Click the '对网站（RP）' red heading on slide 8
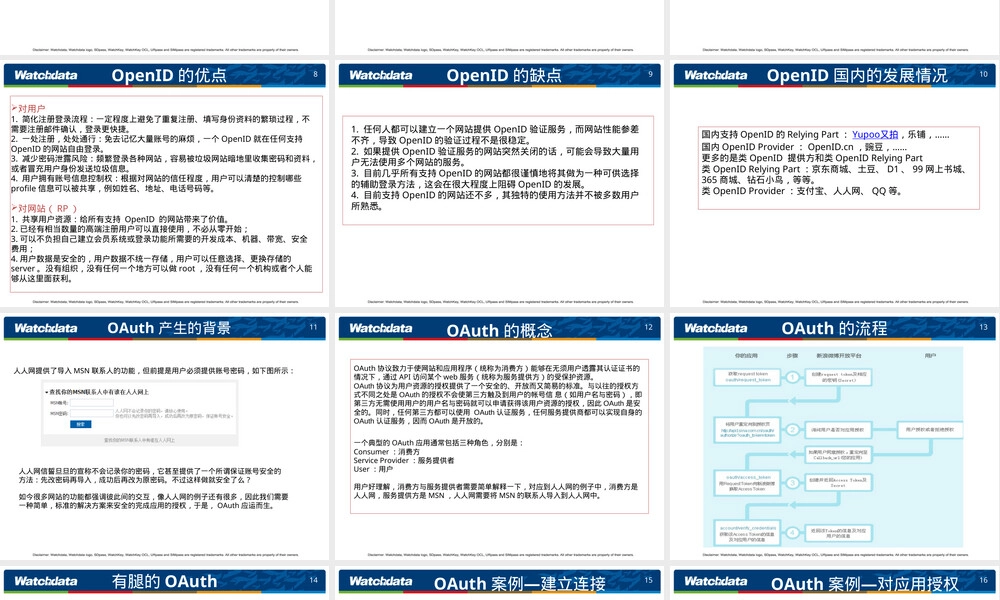This screenshot has width=1000, height=600. coord(44,209)
